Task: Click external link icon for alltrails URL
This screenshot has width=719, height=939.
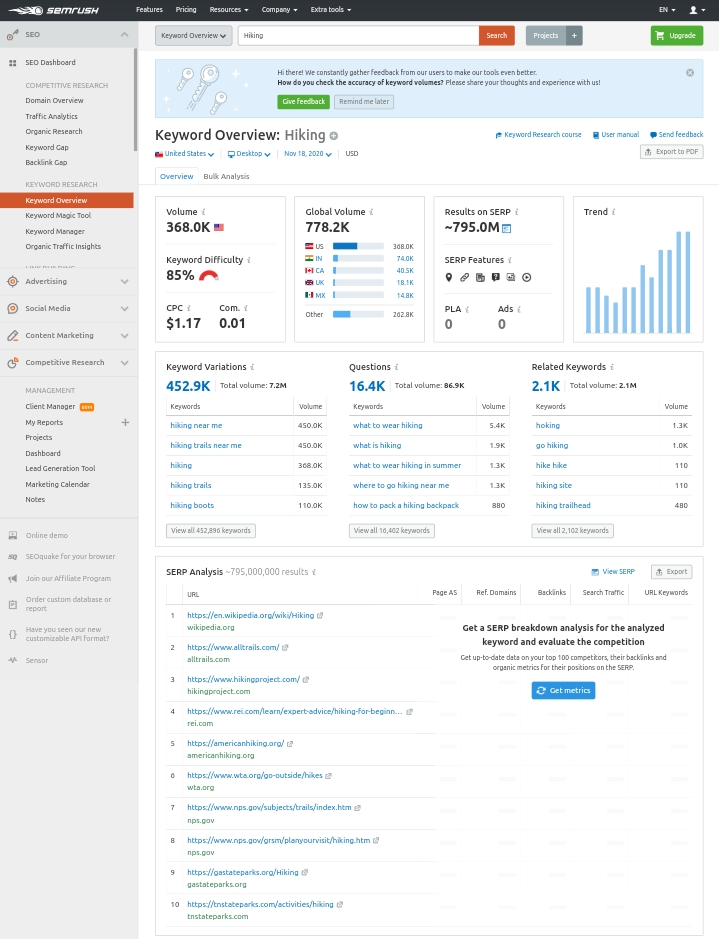Action: pyautogui.click(x=285, y=647)
